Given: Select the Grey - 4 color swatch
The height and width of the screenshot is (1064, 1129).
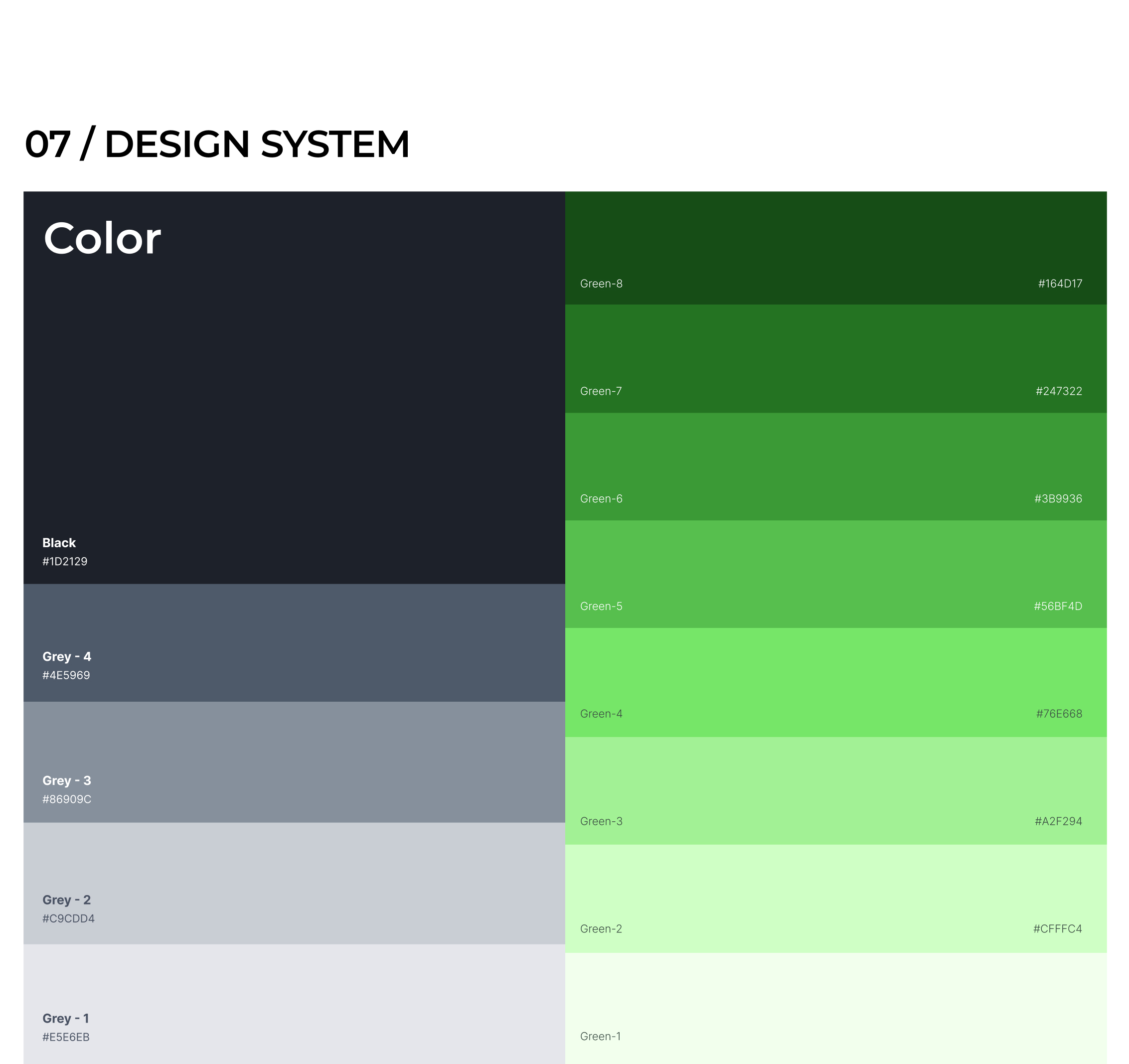Looking at the screenshot, I should [x=294, y=643].
